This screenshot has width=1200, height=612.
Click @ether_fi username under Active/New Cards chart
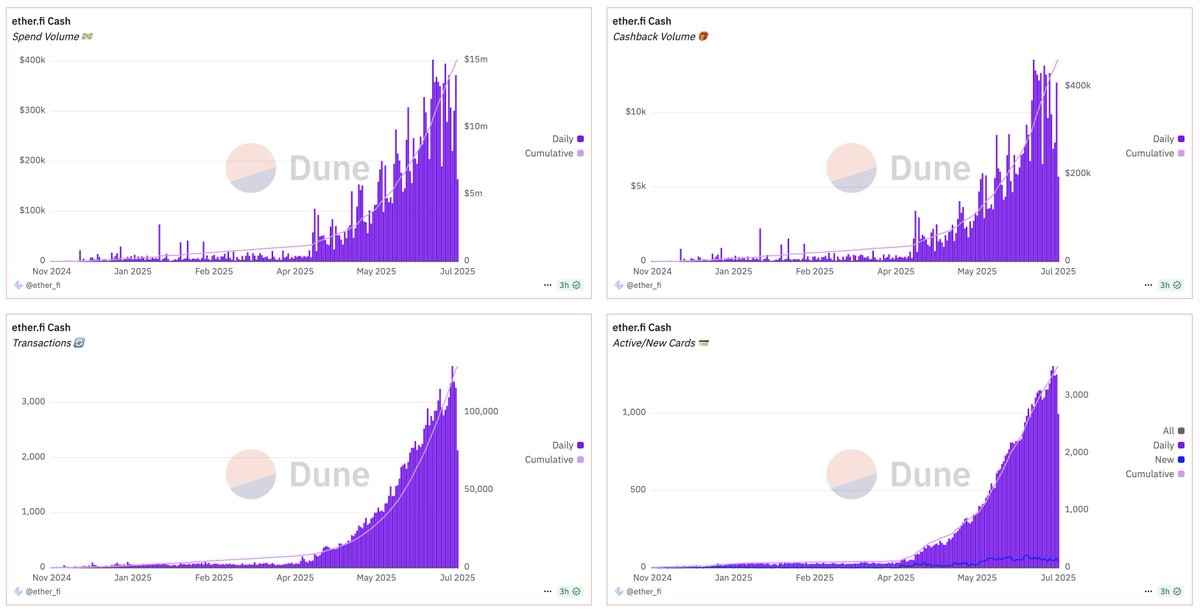642,592
